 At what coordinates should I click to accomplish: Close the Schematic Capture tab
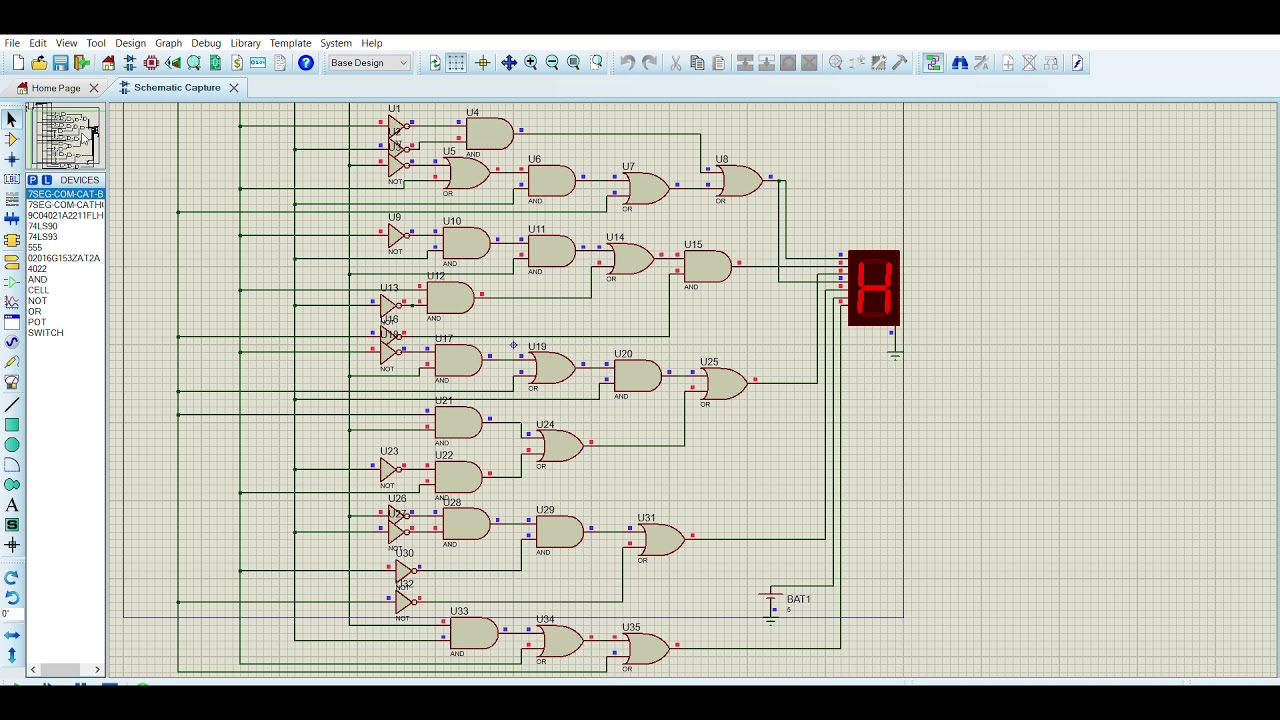tap(234, 88)
